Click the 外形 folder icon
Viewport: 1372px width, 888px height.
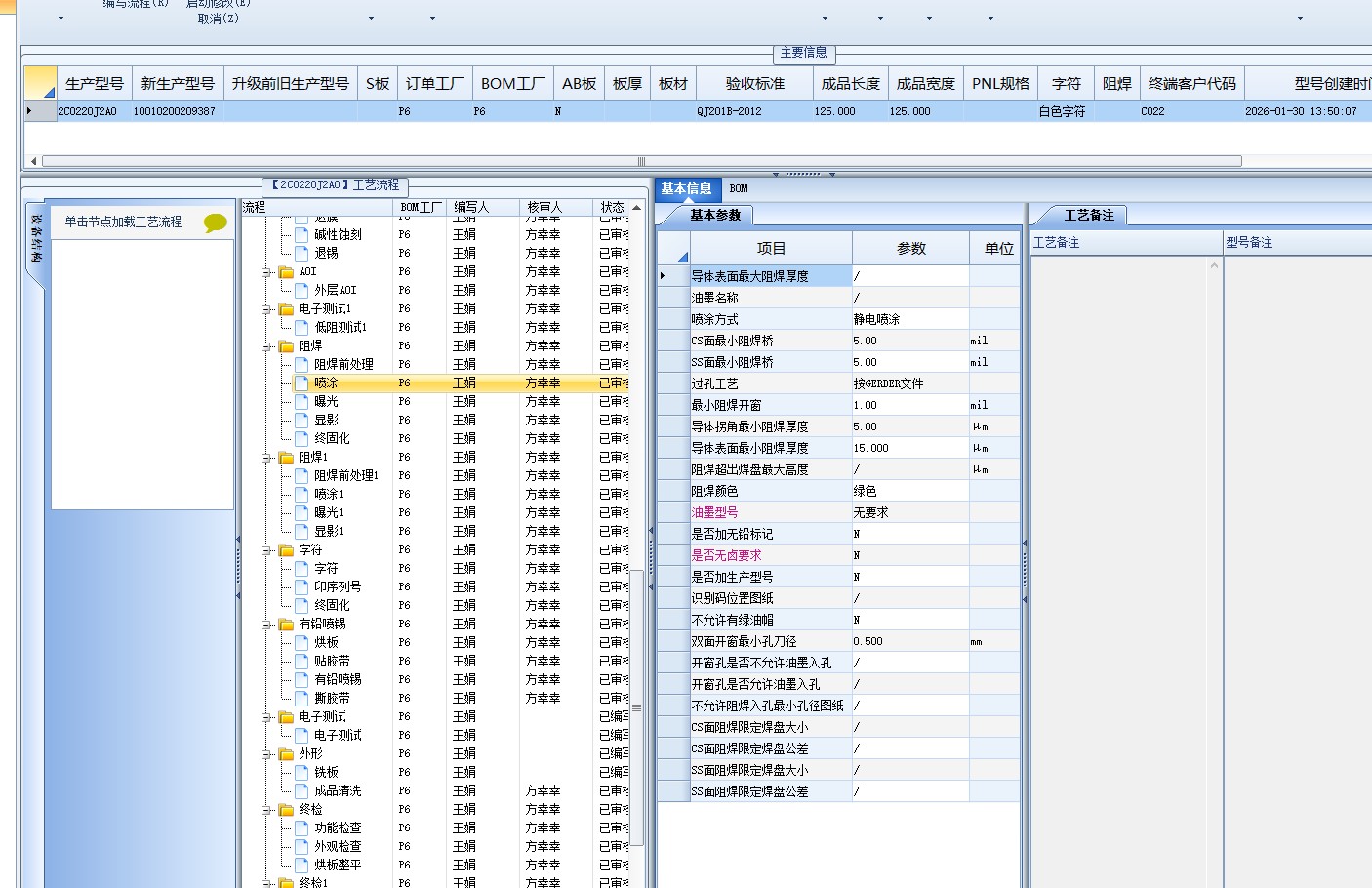286,754
